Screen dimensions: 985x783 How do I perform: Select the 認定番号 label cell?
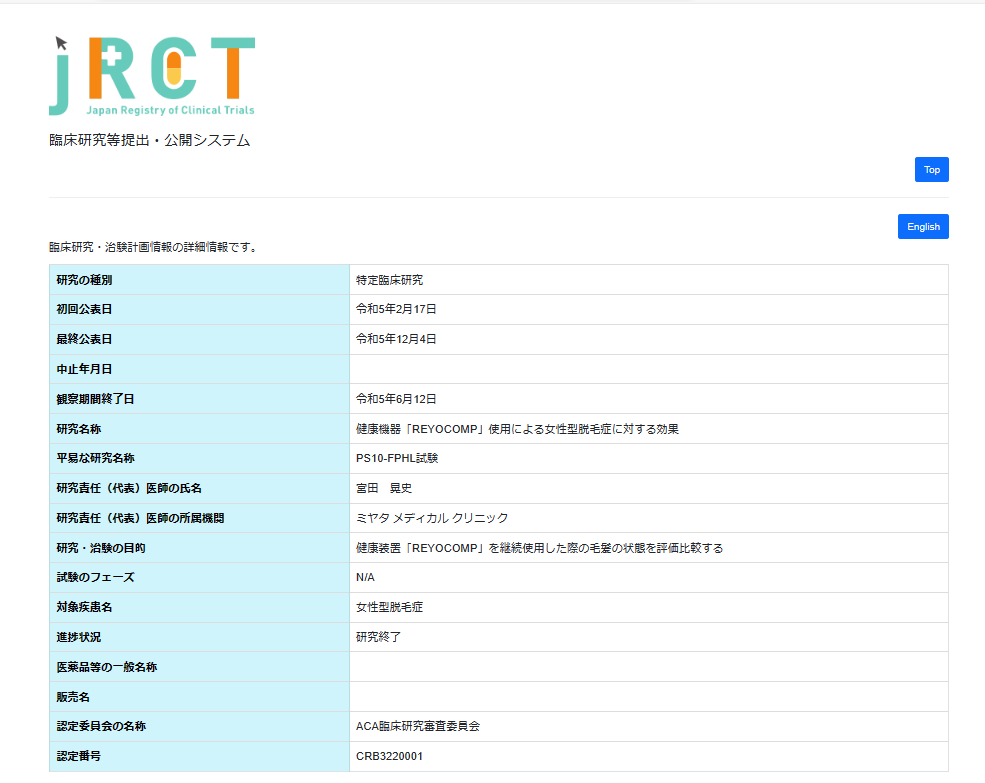[199, 757]
